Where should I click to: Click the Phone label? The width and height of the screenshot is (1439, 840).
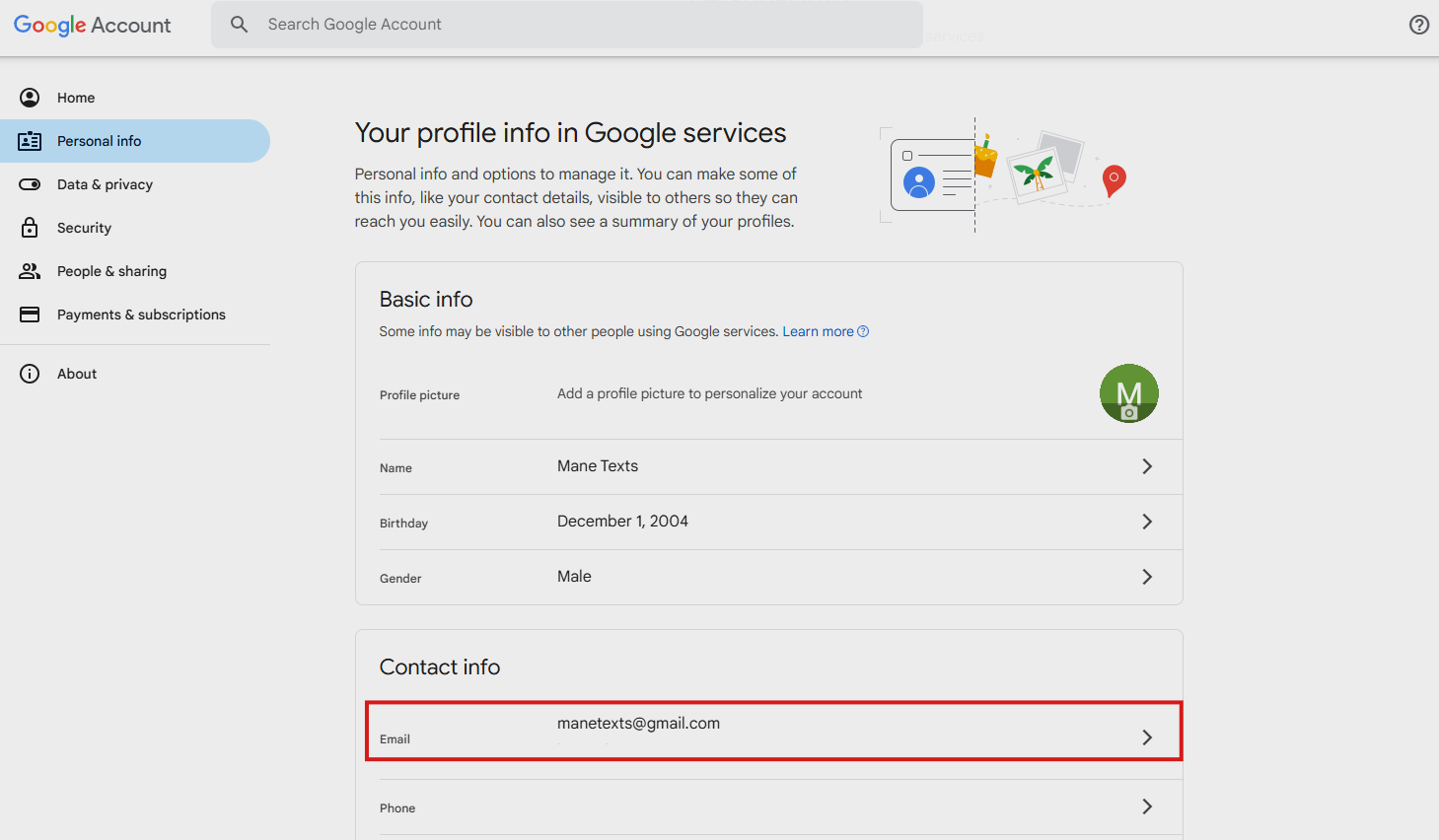click(x=397, y=808)
